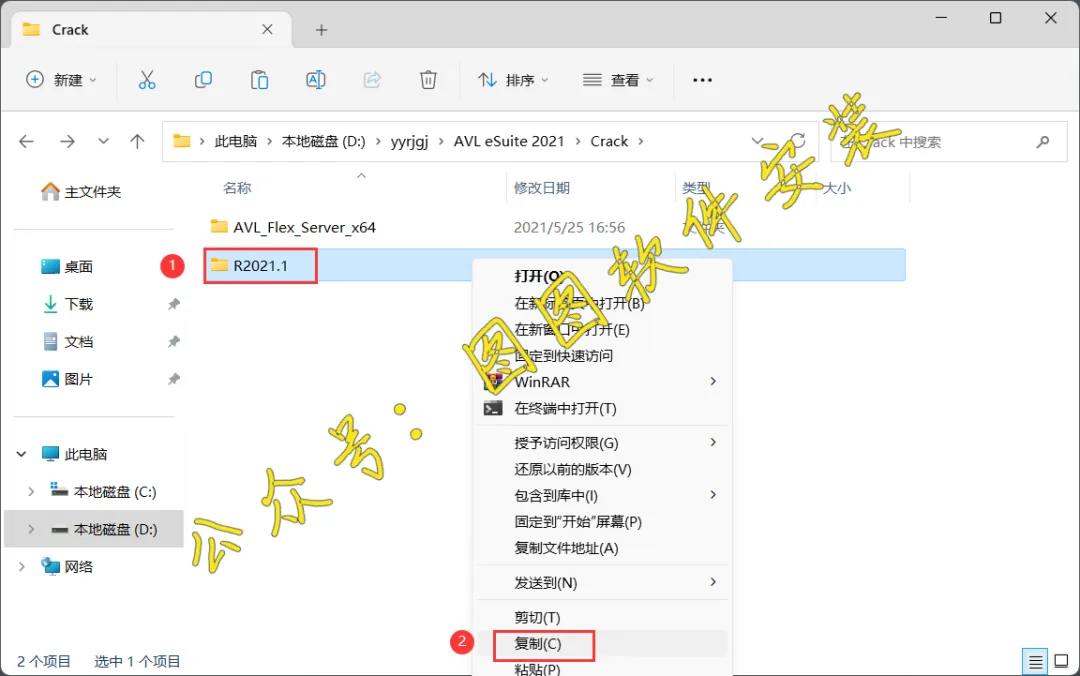
Task: Choose 复制(C) in context menu
Action: pyautogui.click(x=603, y=644)
